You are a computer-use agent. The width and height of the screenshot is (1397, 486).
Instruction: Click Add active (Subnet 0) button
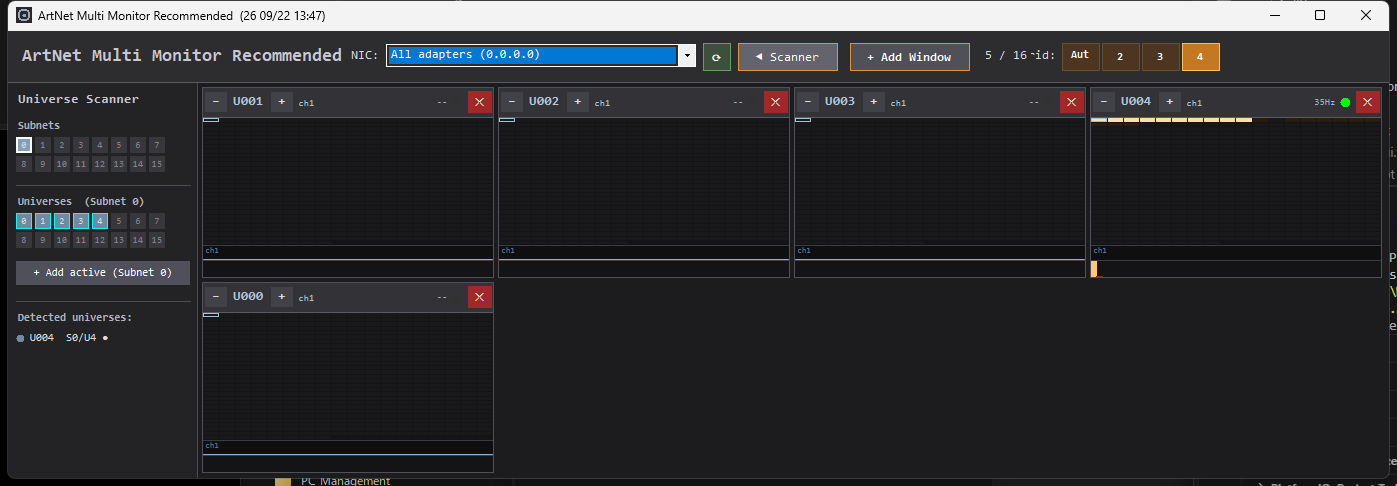coord(103,272)
